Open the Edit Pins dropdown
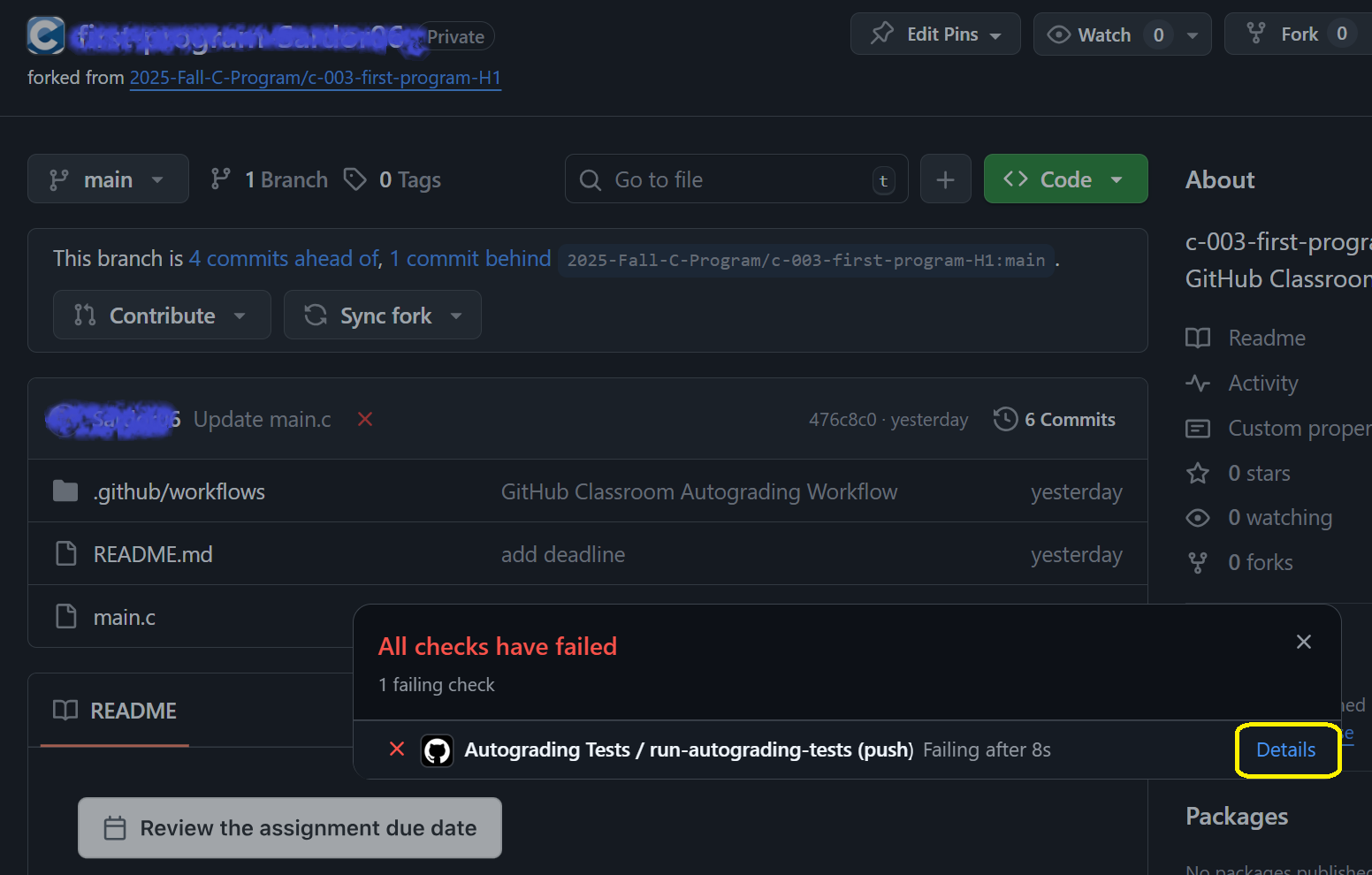Screen dimensions: 1372x875 click(935, 34)
